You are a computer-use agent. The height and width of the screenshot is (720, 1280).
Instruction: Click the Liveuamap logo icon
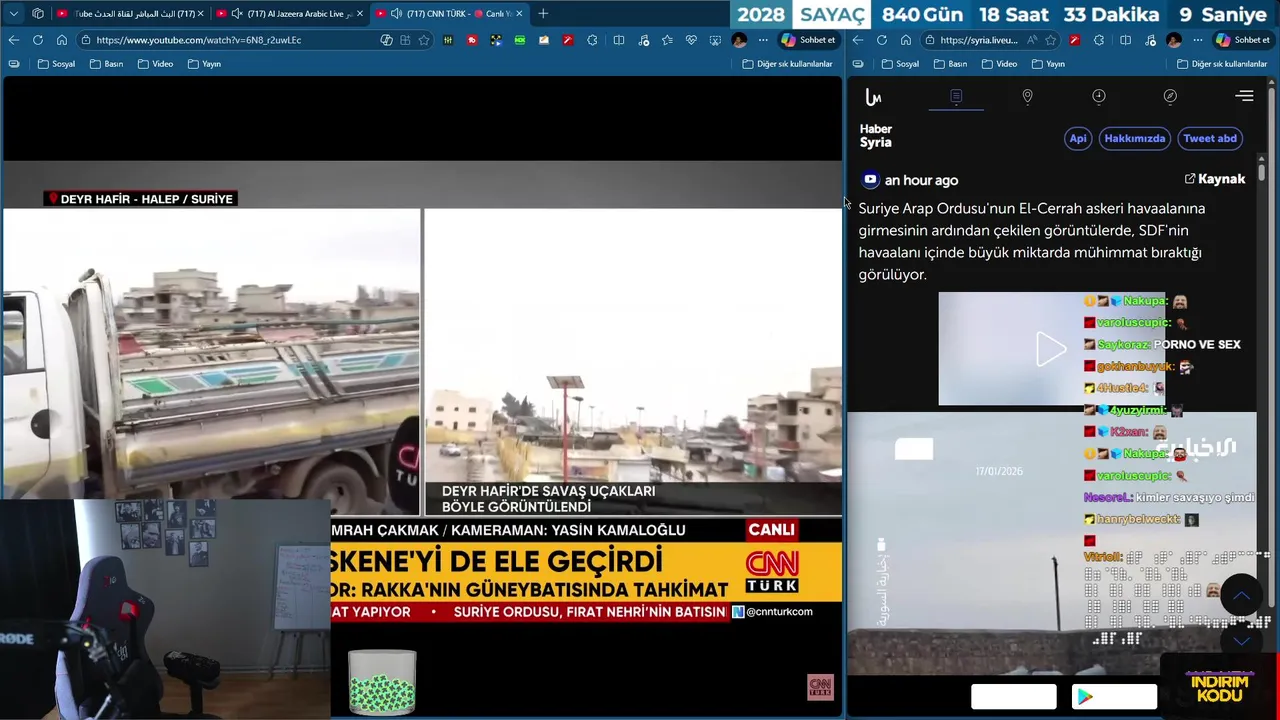point(873,97)
